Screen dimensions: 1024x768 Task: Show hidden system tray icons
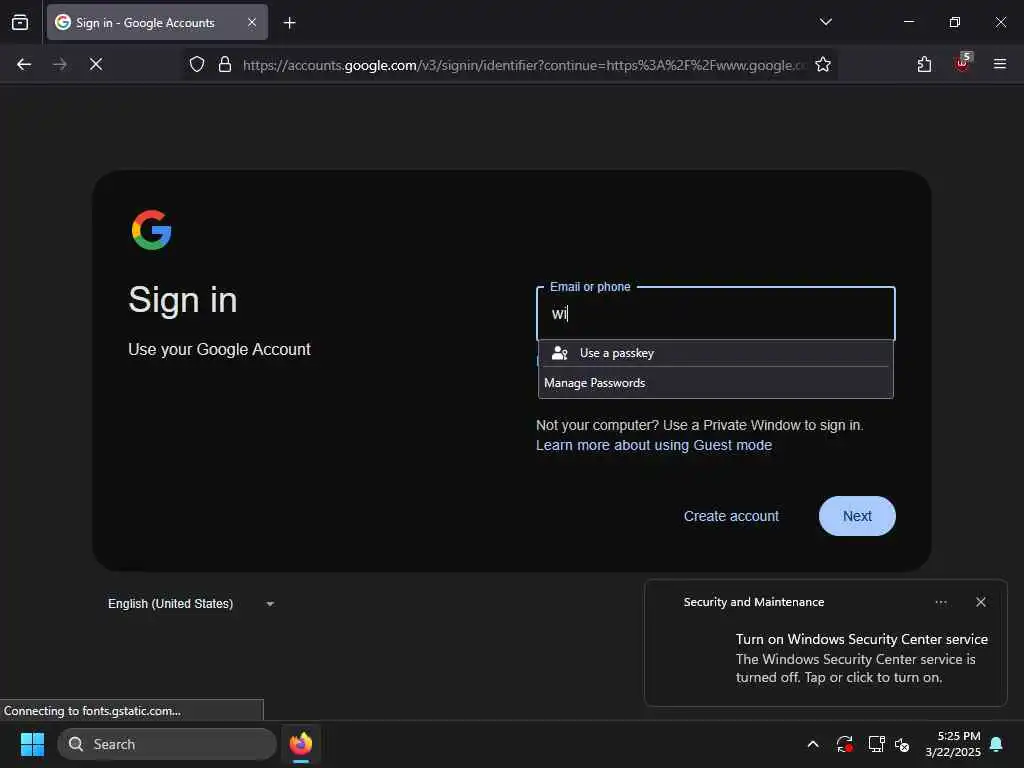click(x=813, y=744)
